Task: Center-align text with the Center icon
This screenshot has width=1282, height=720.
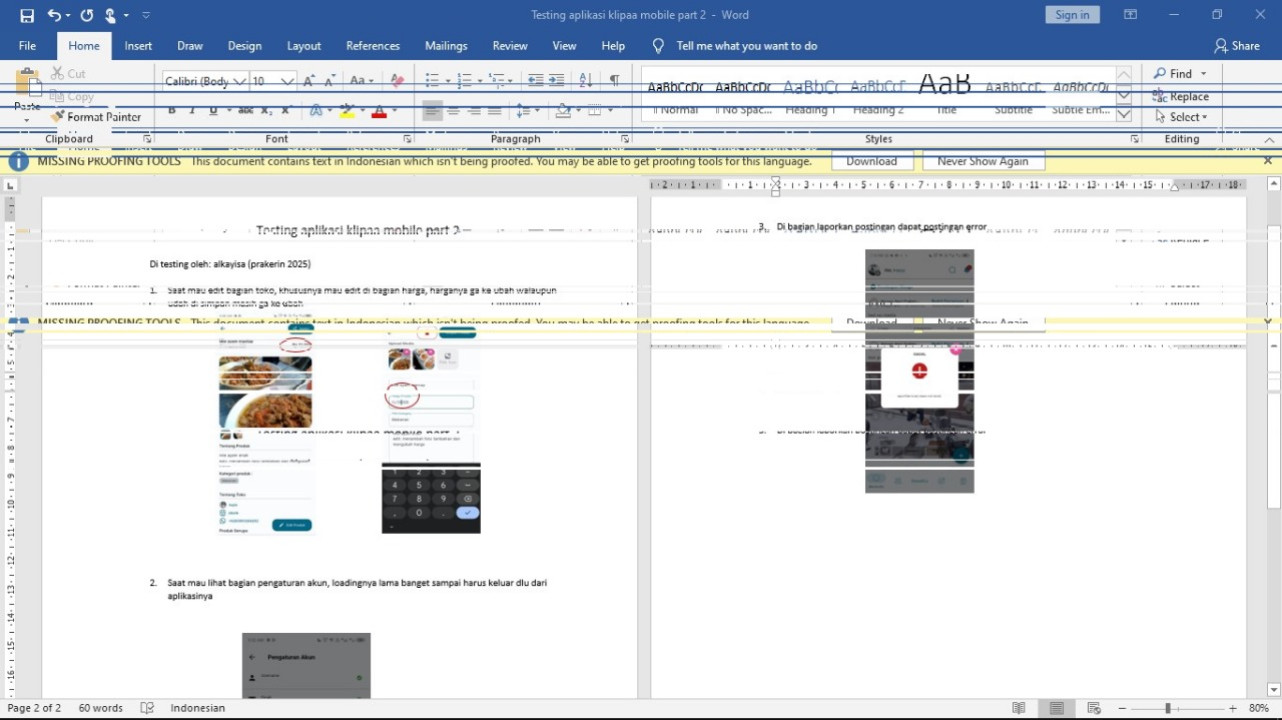Action: click(x=453, y=111)
